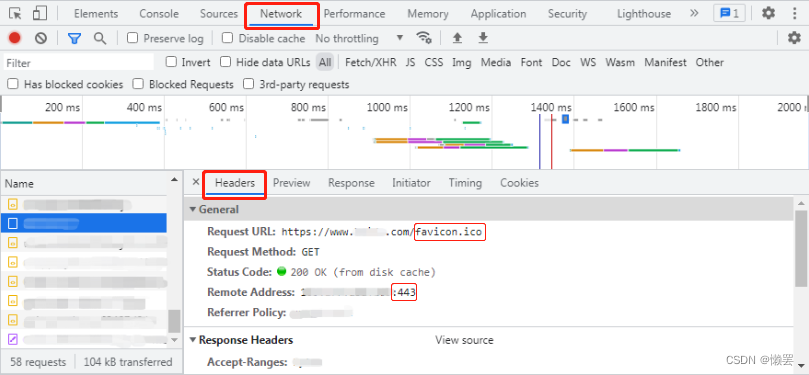Toggle the device toolbar icon
Image resolution: width=809 pixels, height=375 pixels.
click(39, 13)
